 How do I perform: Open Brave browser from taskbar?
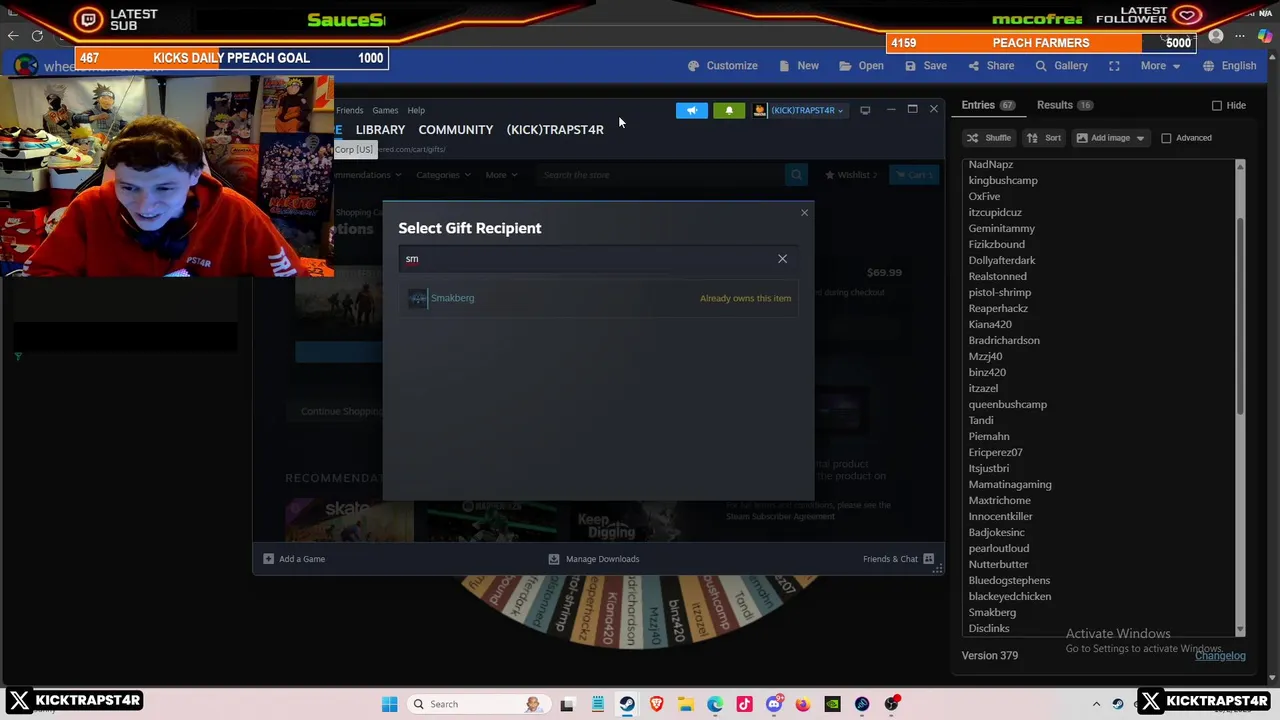pyautogui.click(x=656, y=704)
